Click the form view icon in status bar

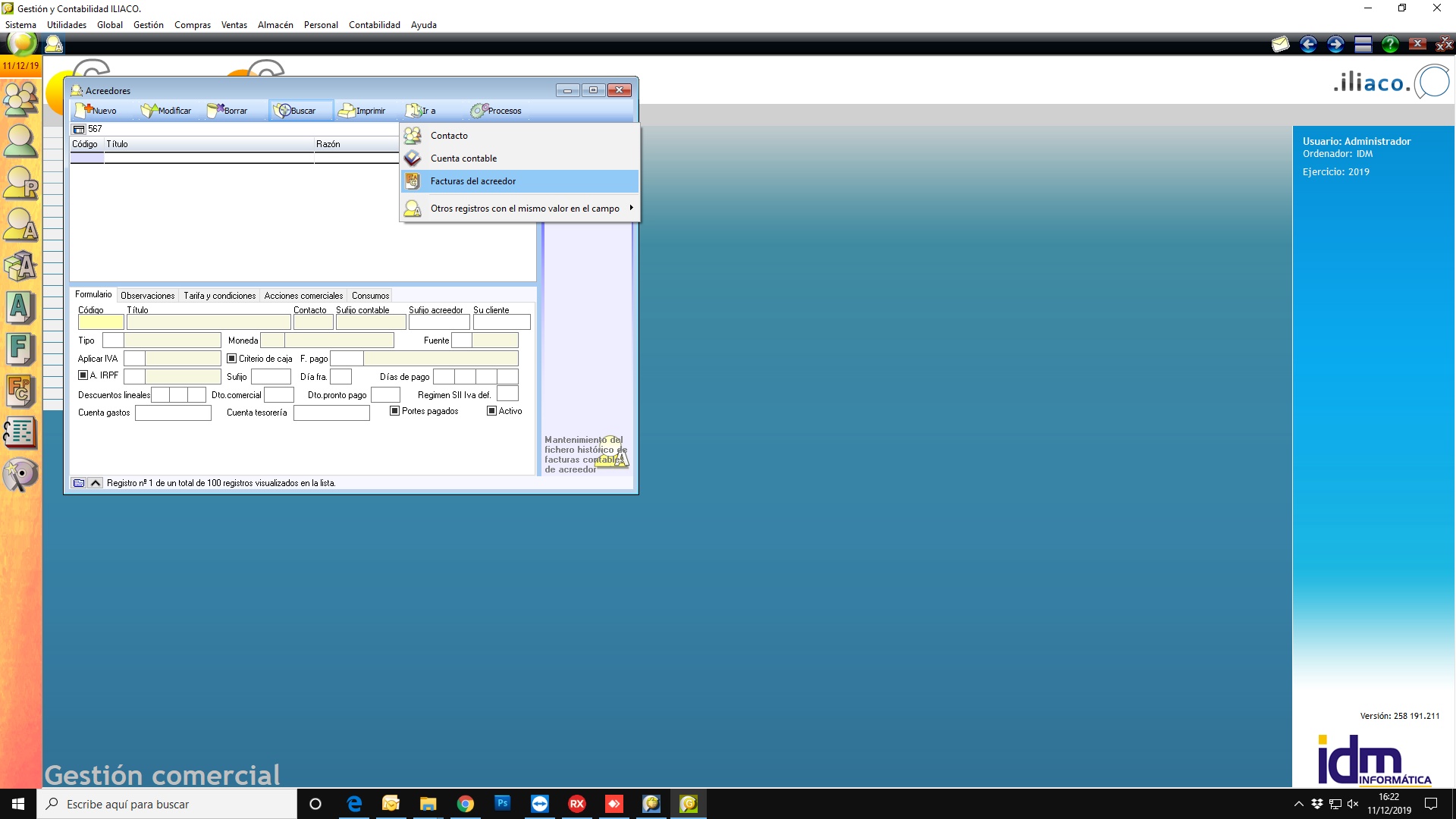(x=79, y=483)
